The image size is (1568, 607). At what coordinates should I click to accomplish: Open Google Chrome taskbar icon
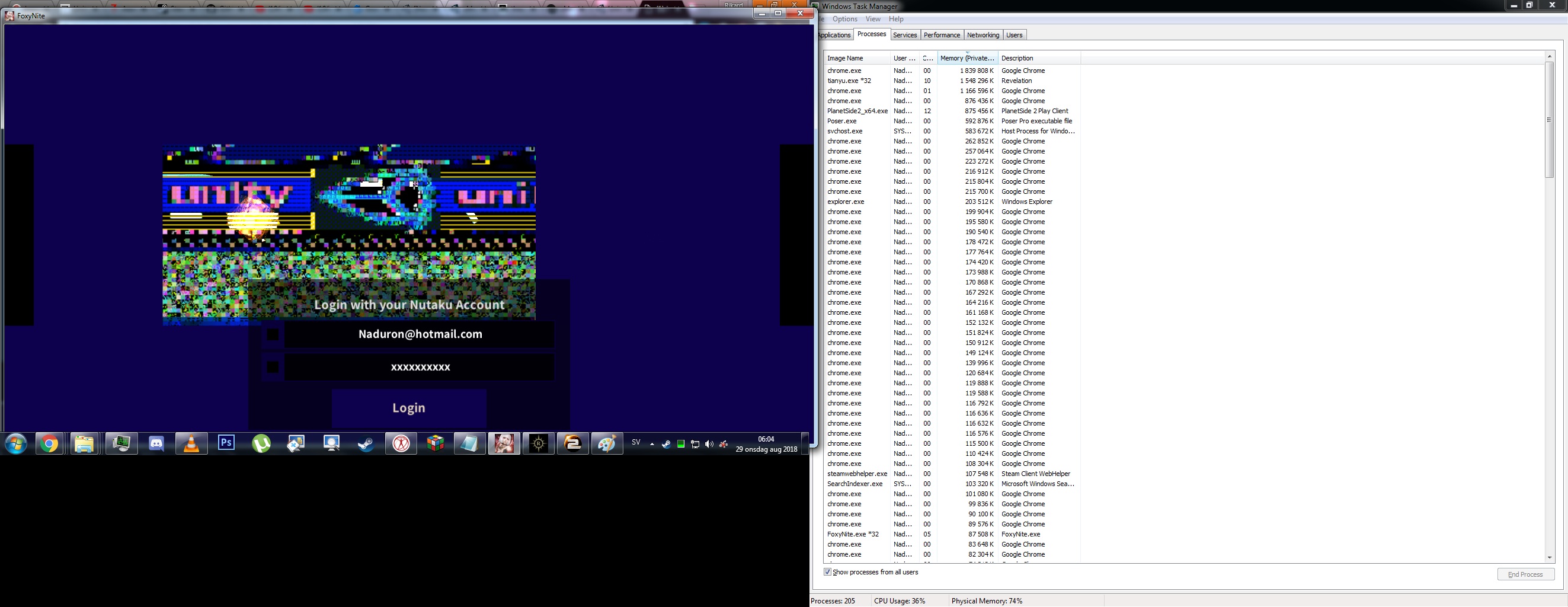pos(50,444)
